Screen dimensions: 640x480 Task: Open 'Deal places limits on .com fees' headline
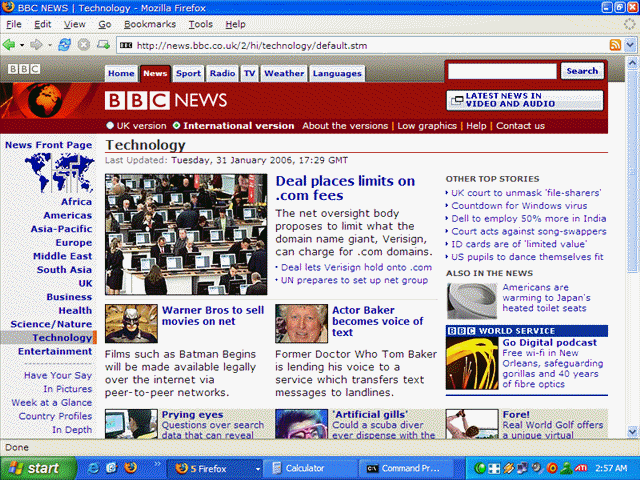tap(345, 188)
